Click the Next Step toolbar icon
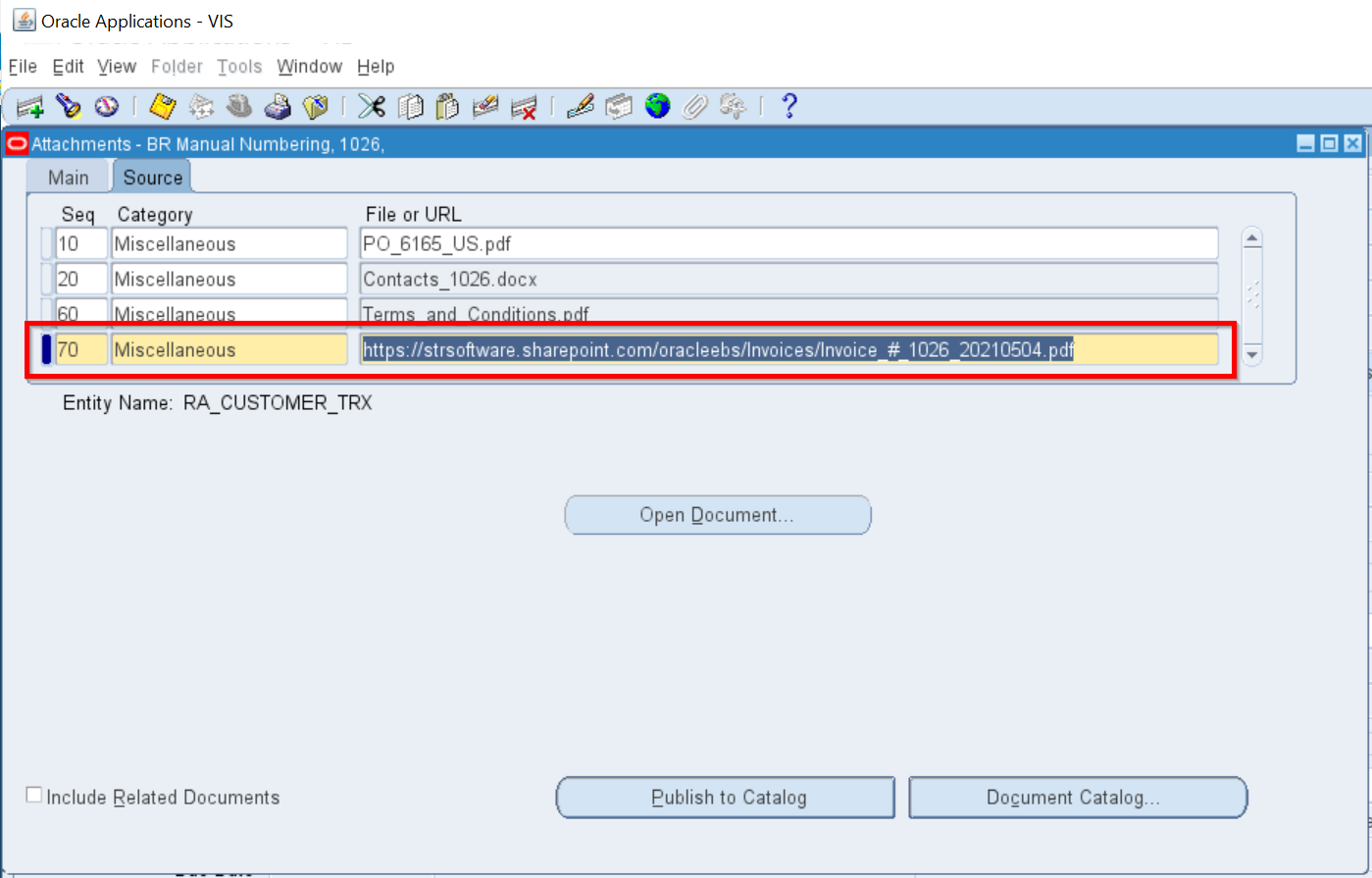 point(201,106)
